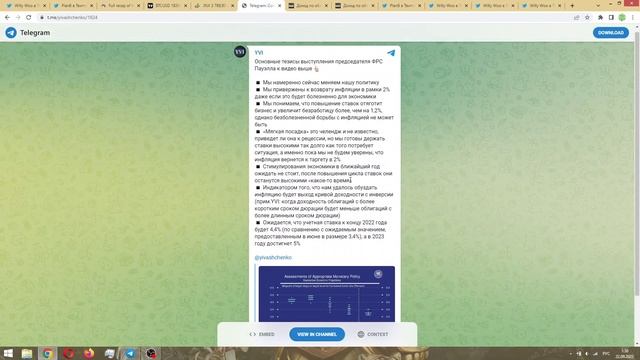
Task: Click line starting 'Мы привержены к возврату инфляции'
Action: tap(322, 93)
